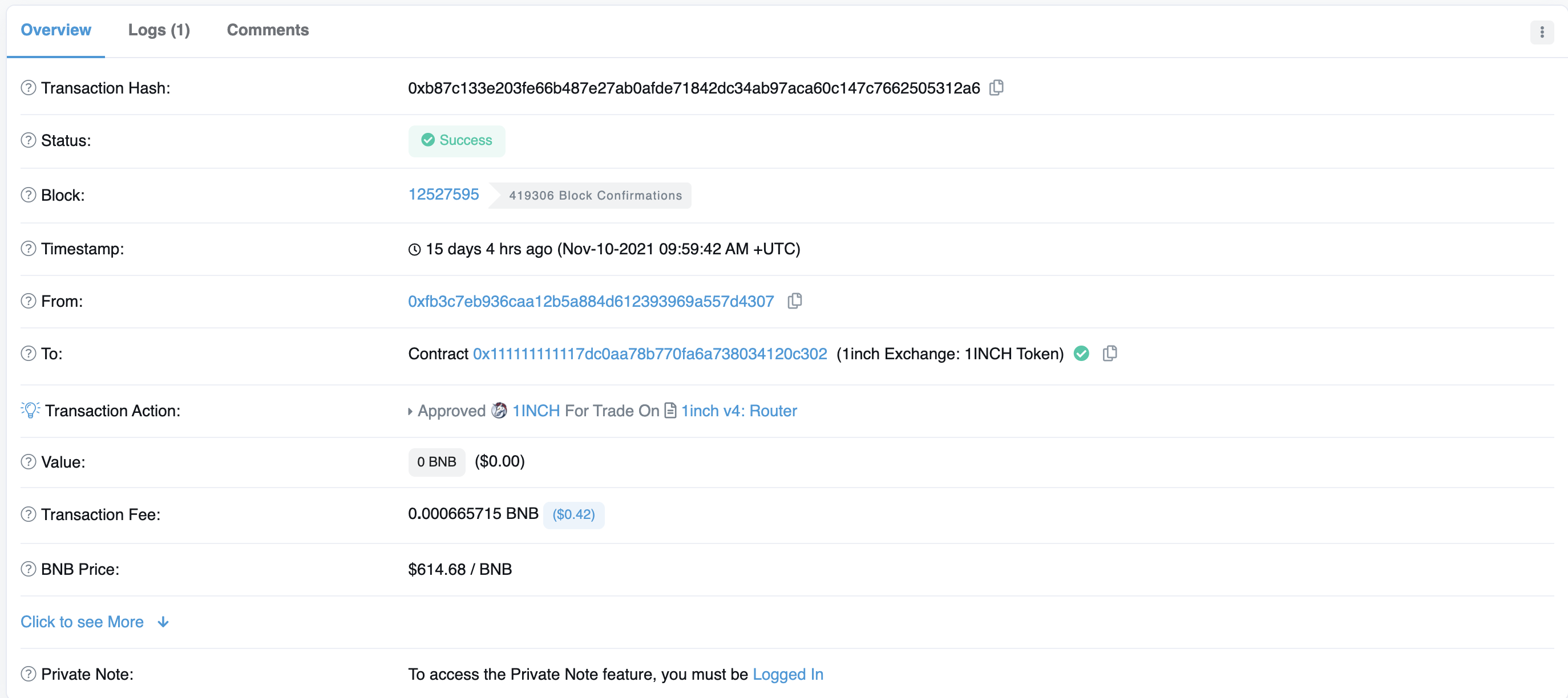The image size is (1568, 698).
Task: Open the Logs (1) tab
Action: (159, 30)
